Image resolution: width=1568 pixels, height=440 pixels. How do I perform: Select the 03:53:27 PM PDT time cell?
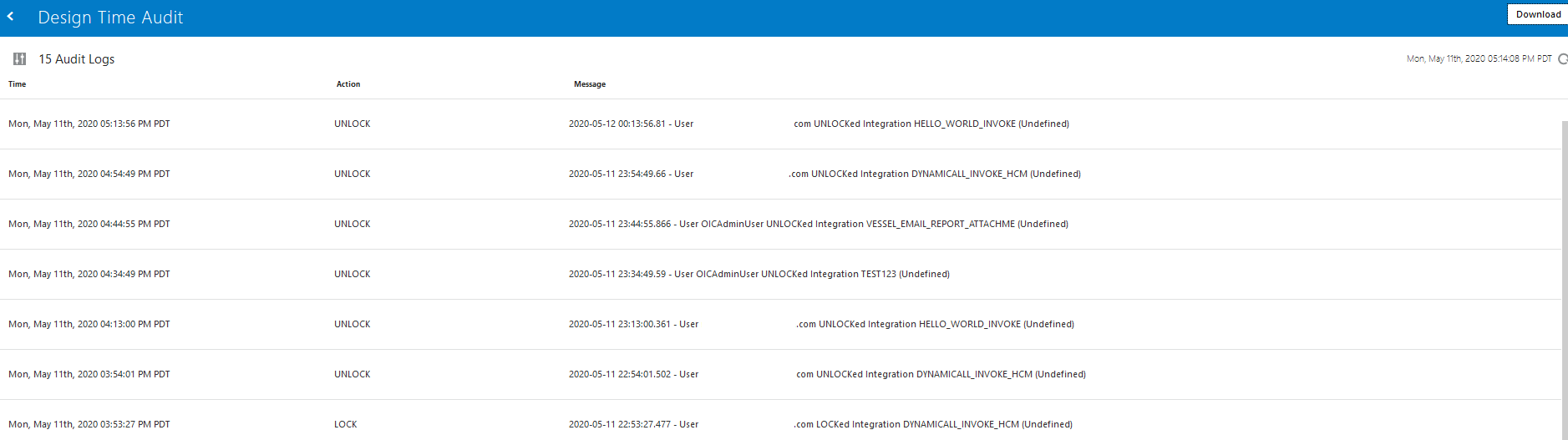point(89,424)
